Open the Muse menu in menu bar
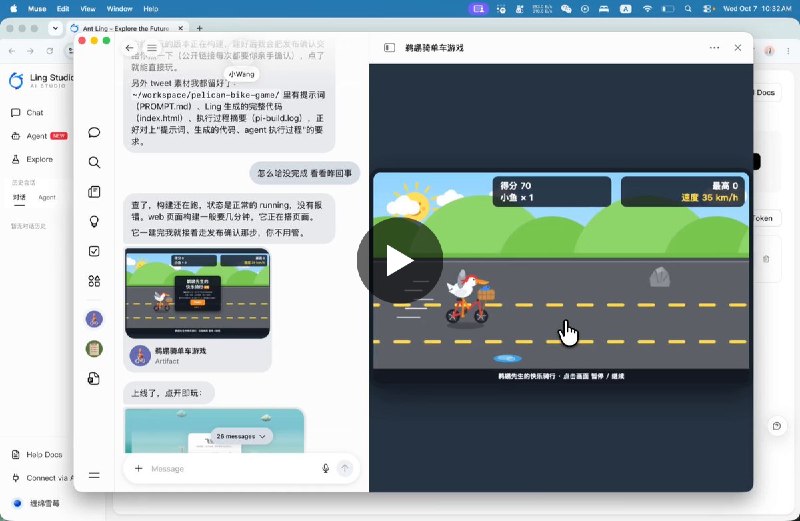This screenshot has width=800, height=521. click(x=37, y=9)
